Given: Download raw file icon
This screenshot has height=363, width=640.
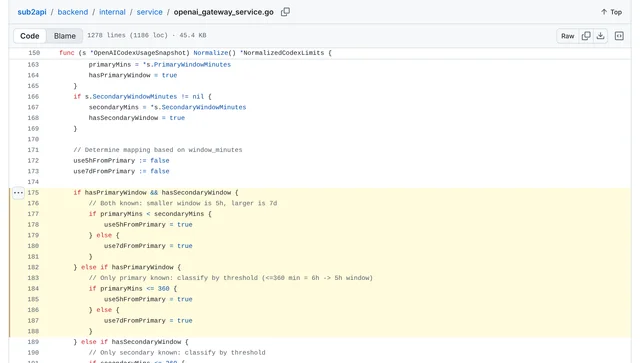Looking at the screenshot, I should click(600, 36).
